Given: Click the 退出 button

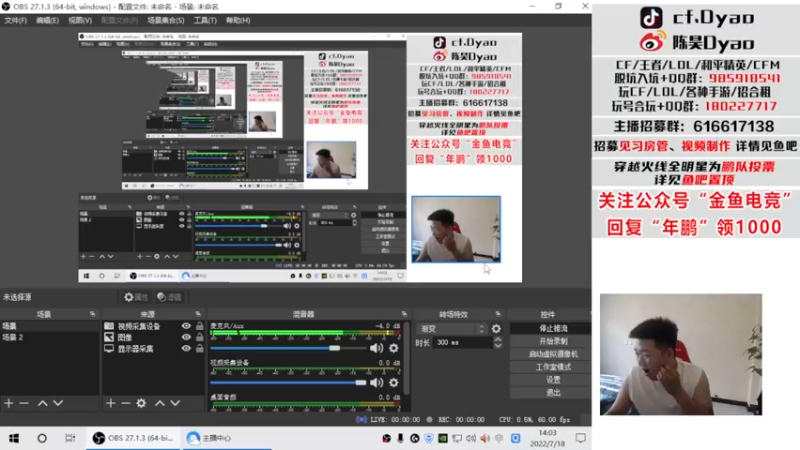Looking at the screenshot, I should tap(551, 393).
